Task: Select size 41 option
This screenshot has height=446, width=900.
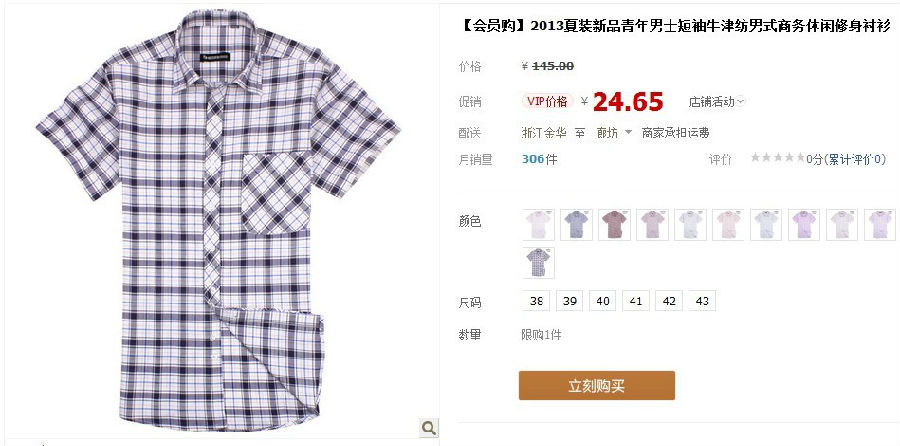Action: click(x=636, y=301)
